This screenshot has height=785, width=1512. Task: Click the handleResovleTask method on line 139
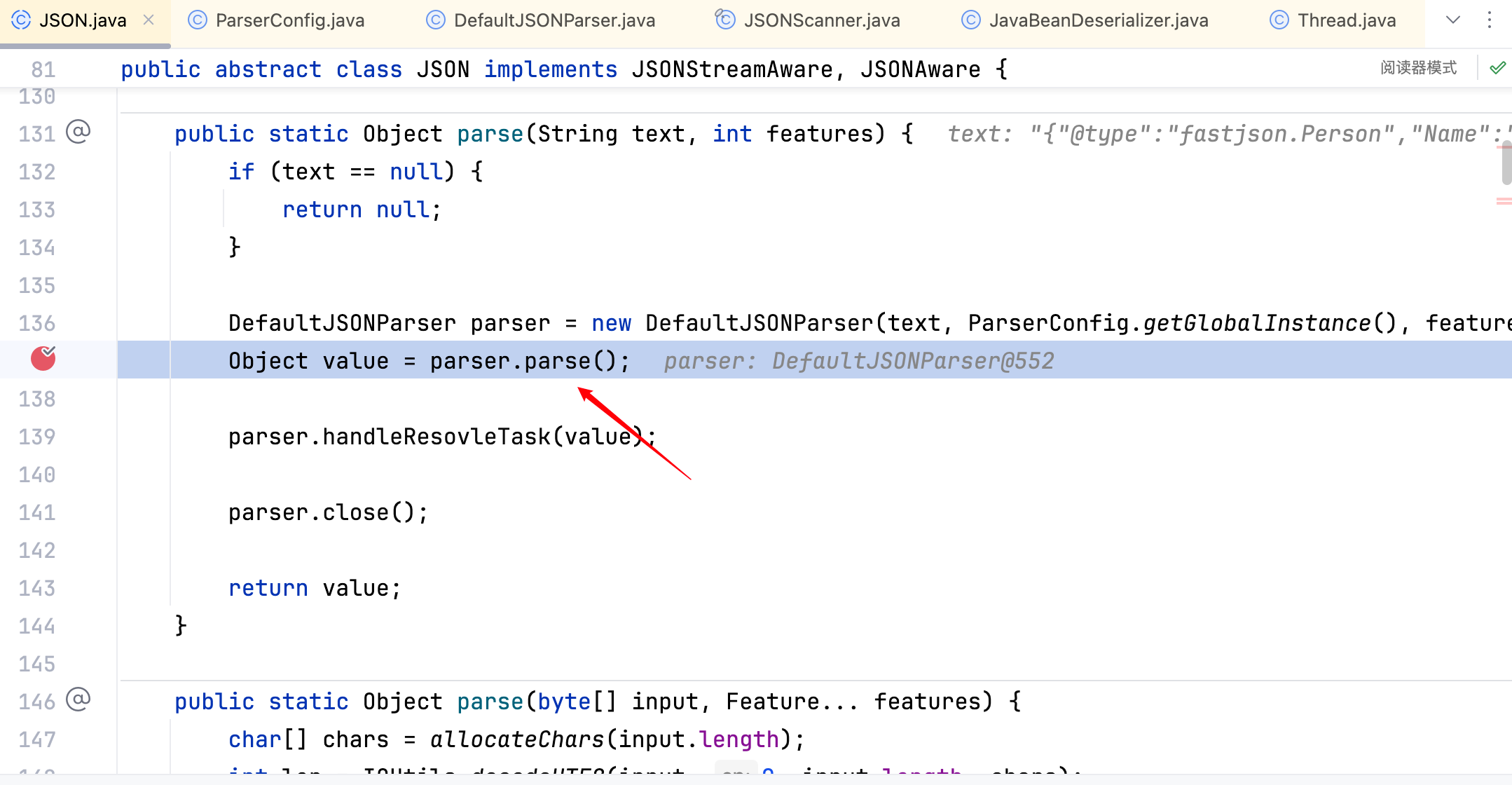pyautogui.click(x=436, y=437)
